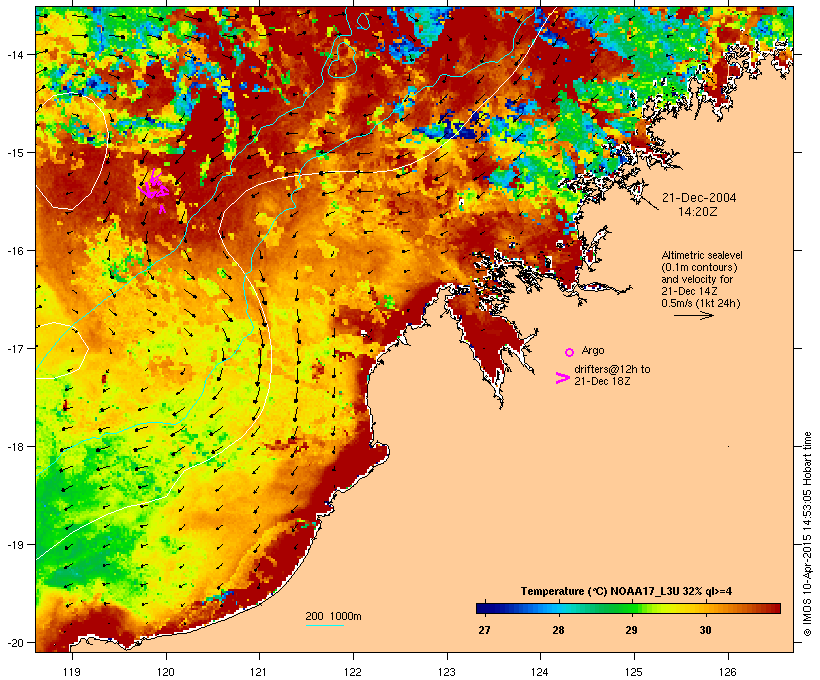Click the 'Argo' legend label
The height and width of the screenshot is (680, 820).
coord(593,350)
